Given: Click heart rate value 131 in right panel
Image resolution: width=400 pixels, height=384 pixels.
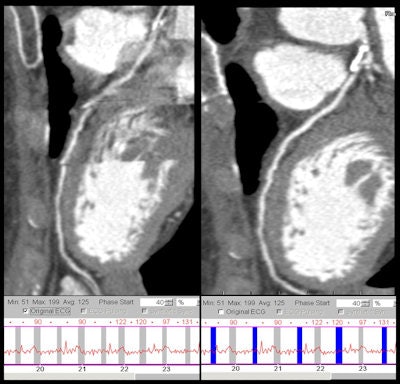Looking at the screenshot, I should (x=384, y=322).
